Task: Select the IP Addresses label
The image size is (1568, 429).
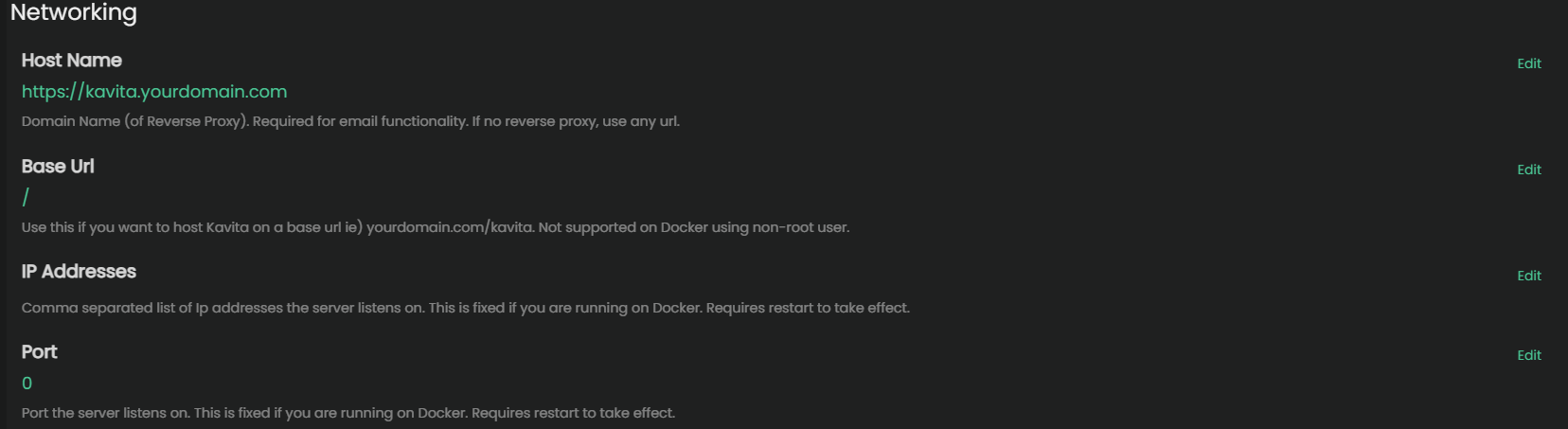Action: [79, 272]
